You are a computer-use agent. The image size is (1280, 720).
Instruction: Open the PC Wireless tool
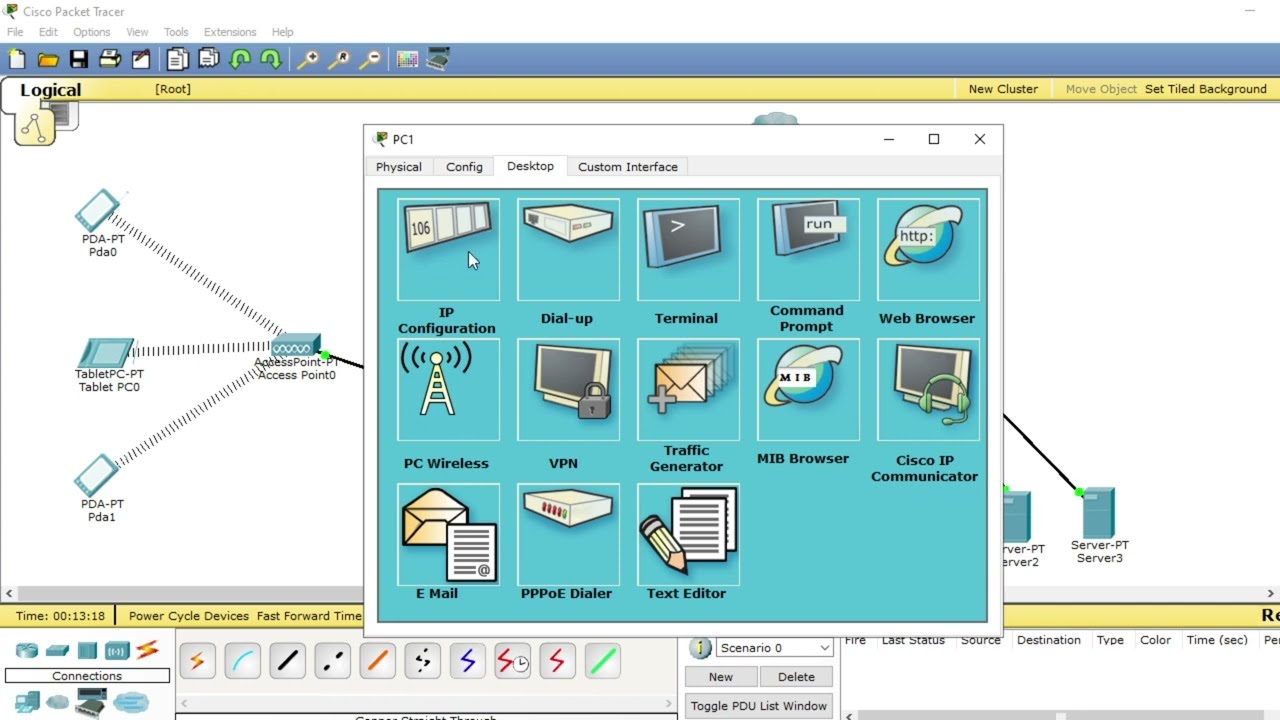pos(448,389)
